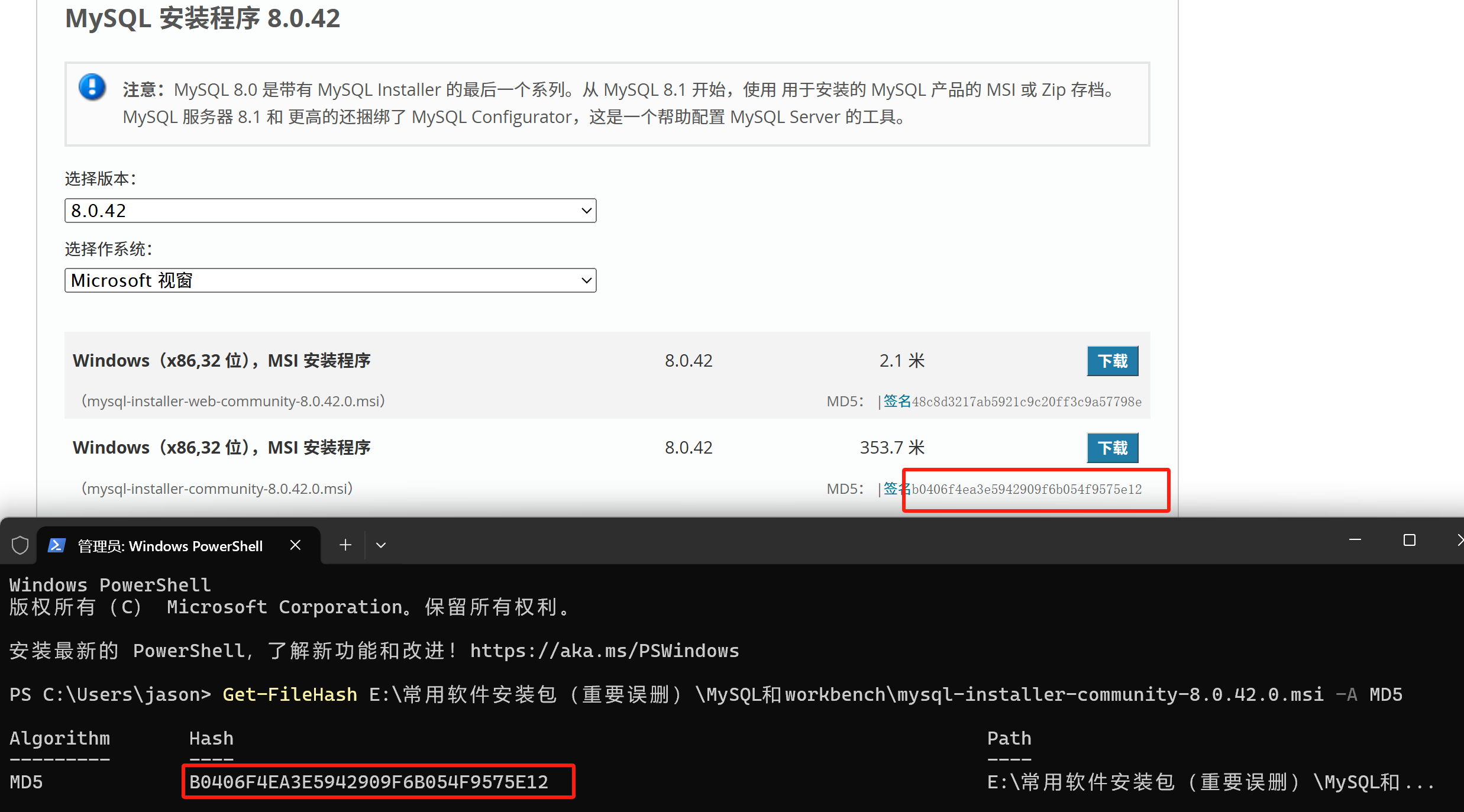Click the shield icon in terminal titlebar
The width and height of the screenshot is (1464, 812).
pyautogui.click(x=20, y=545)
